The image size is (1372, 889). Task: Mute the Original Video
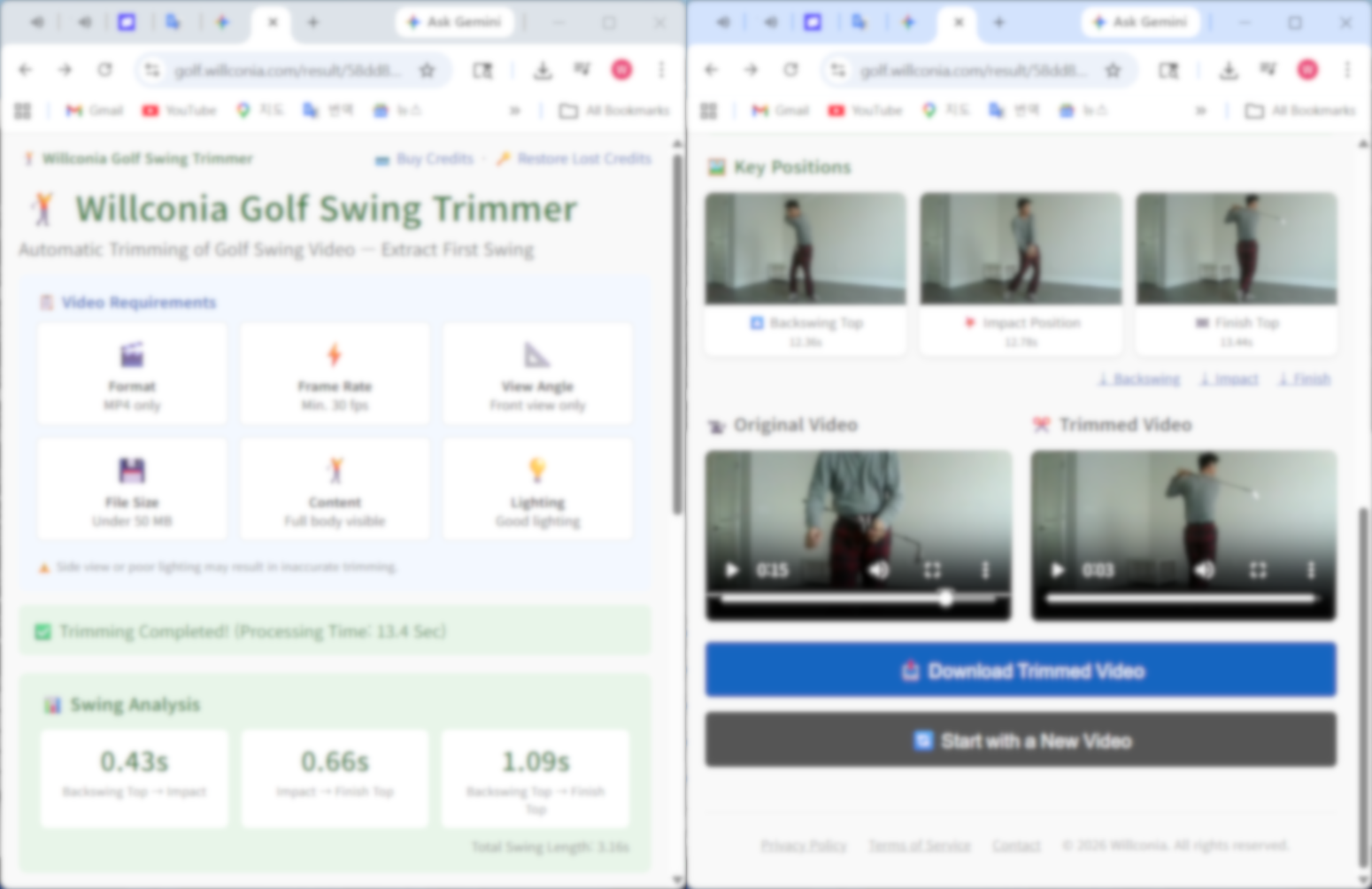(878, 570)
